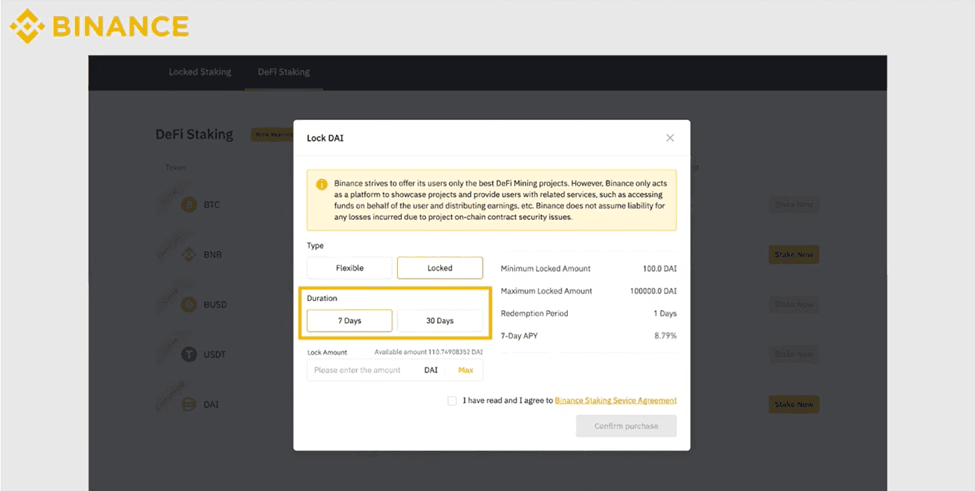Click the Confirm purchase button
Screen dimensions: 975x491
coord(626,426)
